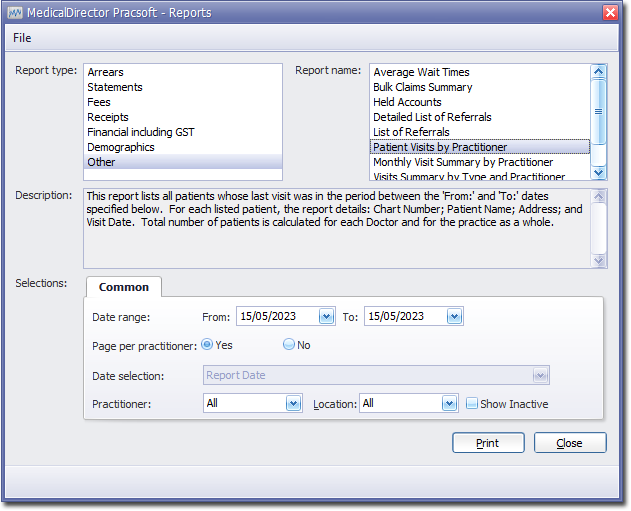Enable the Show Inactive checkbox

click(472, 404)
